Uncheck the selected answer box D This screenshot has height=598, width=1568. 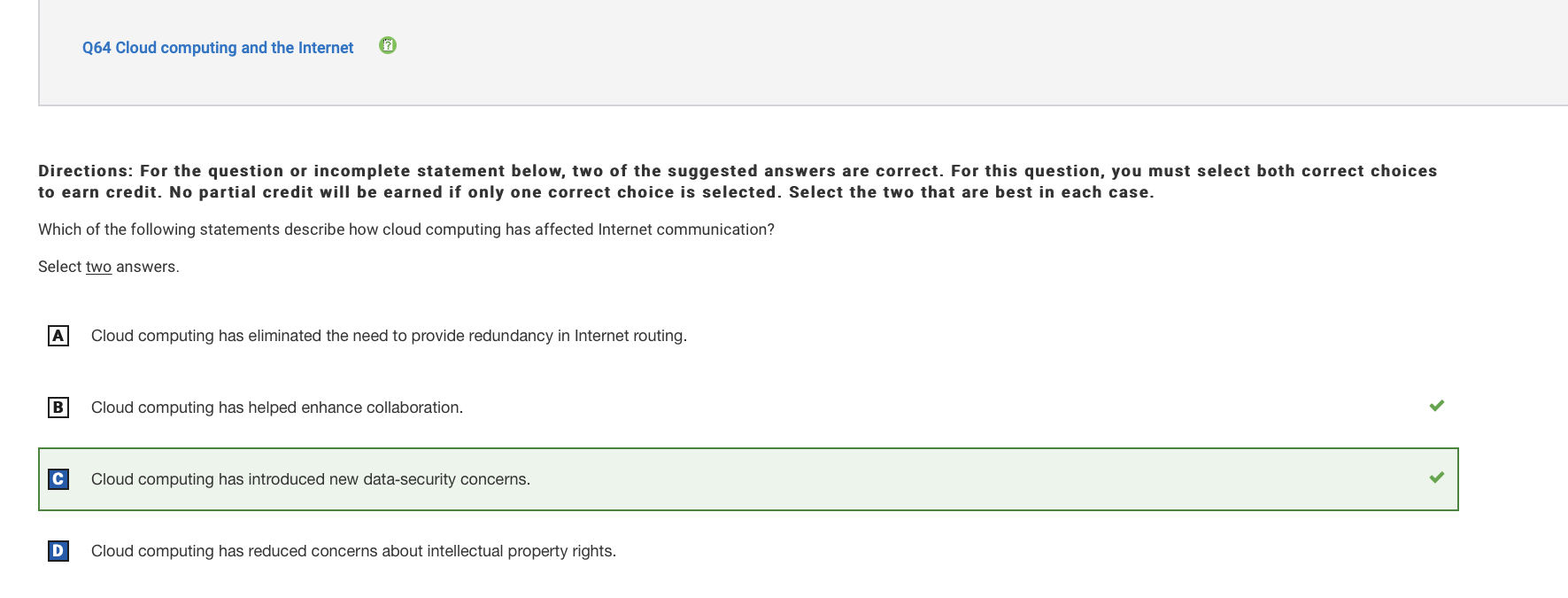point(58,551)
